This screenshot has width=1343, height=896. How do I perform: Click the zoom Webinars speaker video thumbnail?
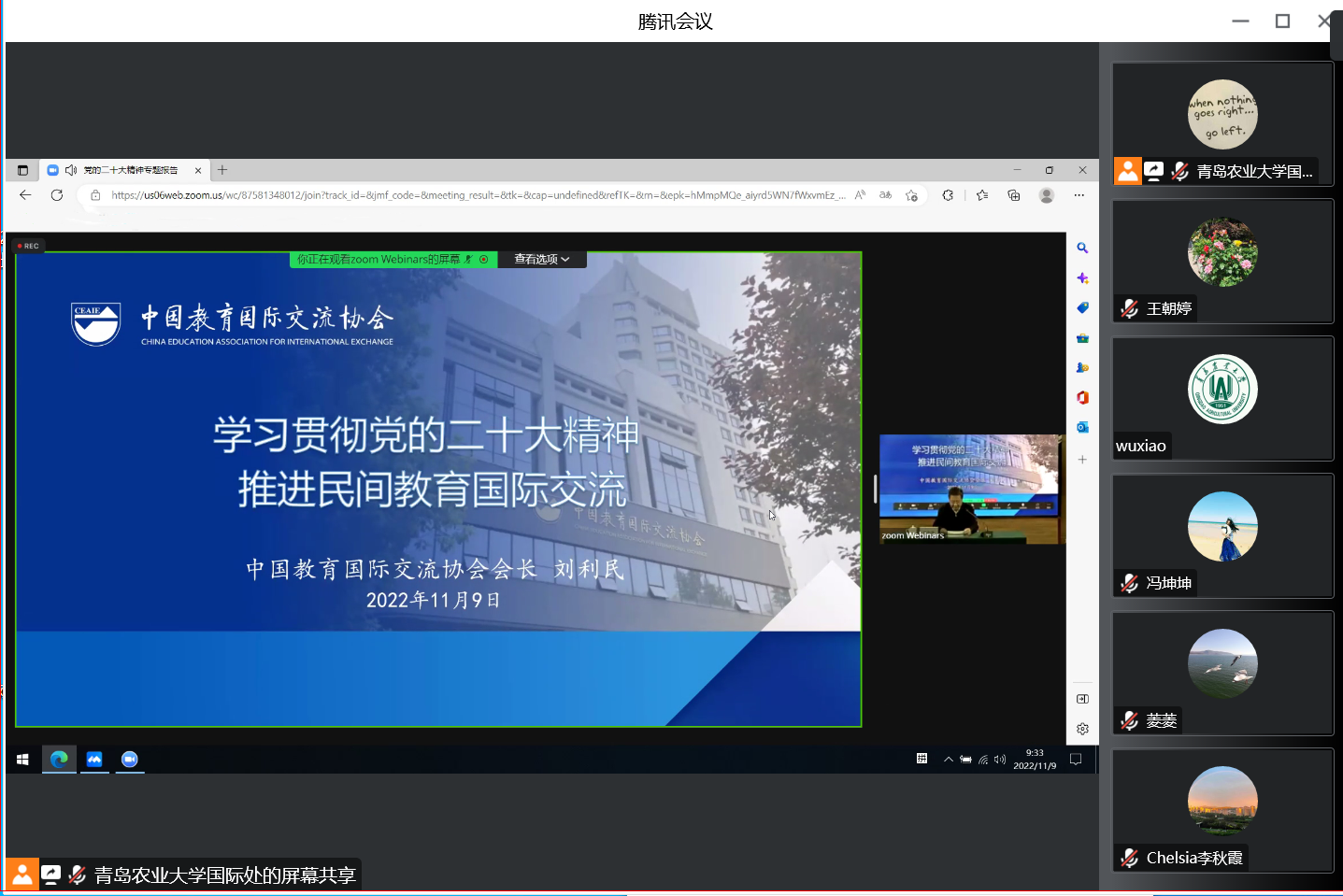click(969, 489)
